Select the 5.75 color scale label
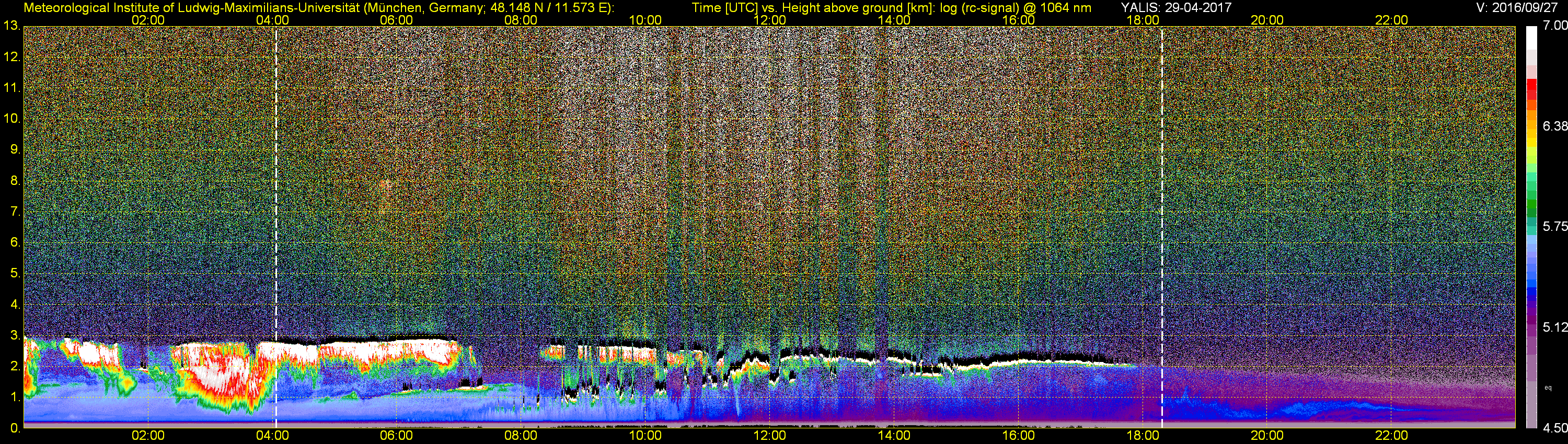 pos(1554,226)
